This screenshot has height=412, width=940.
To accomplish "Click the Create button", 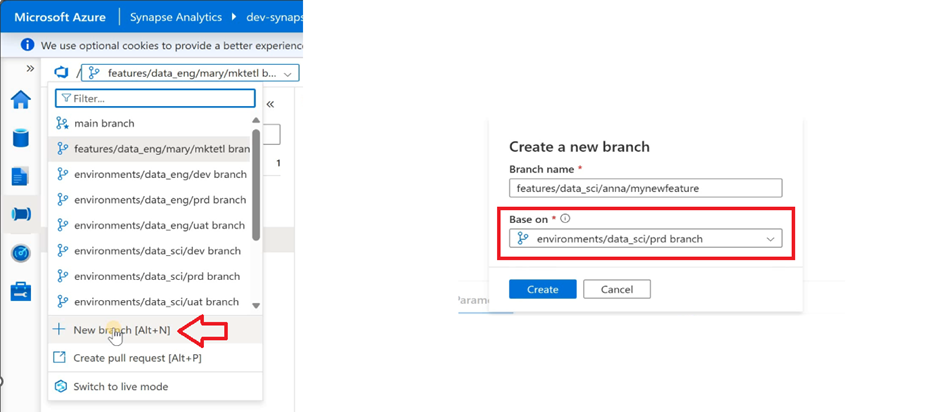I will click(x=543, y=289).
